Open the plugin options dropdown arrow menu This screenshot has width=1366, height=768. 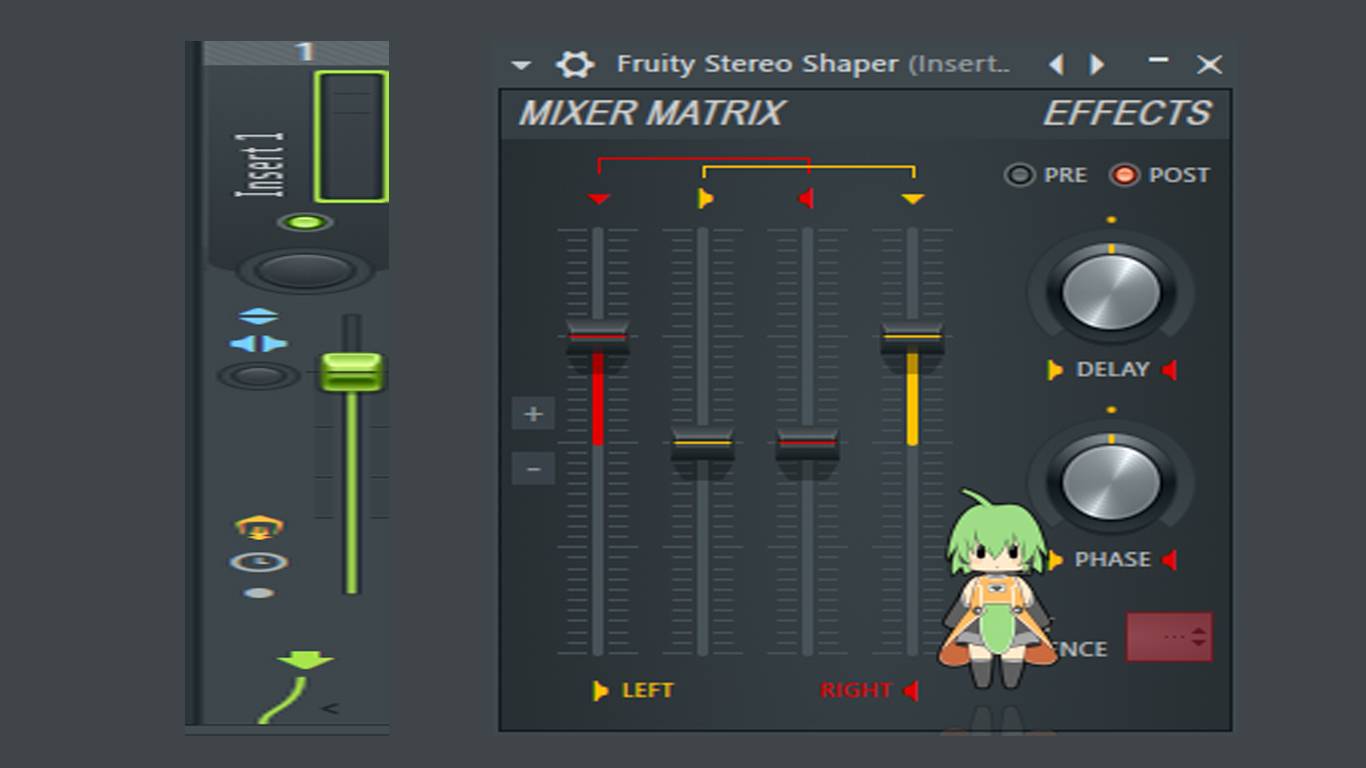click(x=520, y=66)
